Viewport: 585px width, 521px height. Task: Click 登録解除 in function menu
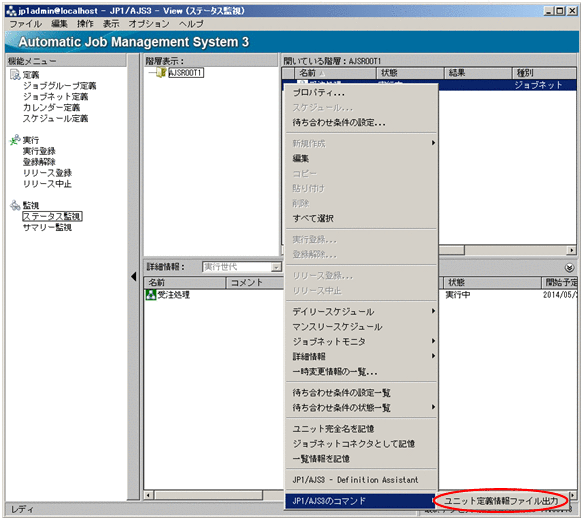[39, 162]
